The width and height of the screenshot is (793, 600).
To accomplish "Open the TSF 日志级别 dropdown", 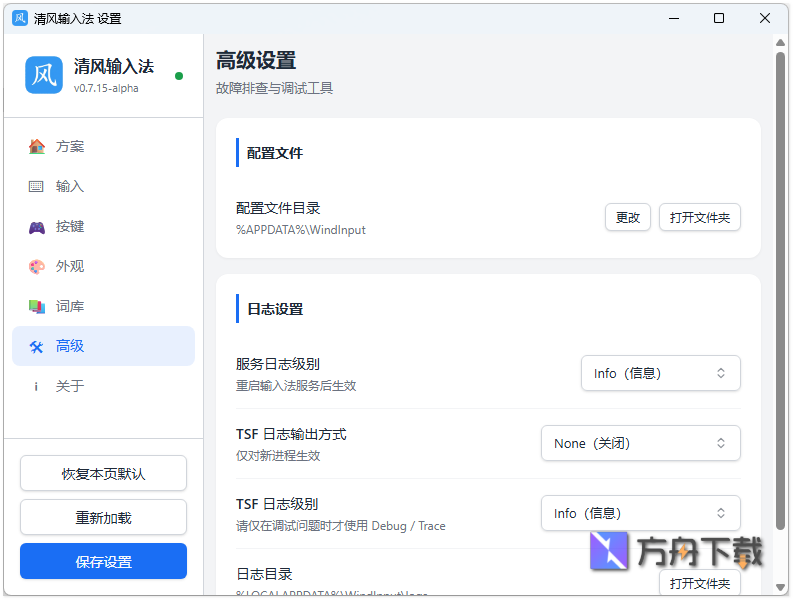I will point(641,513).
